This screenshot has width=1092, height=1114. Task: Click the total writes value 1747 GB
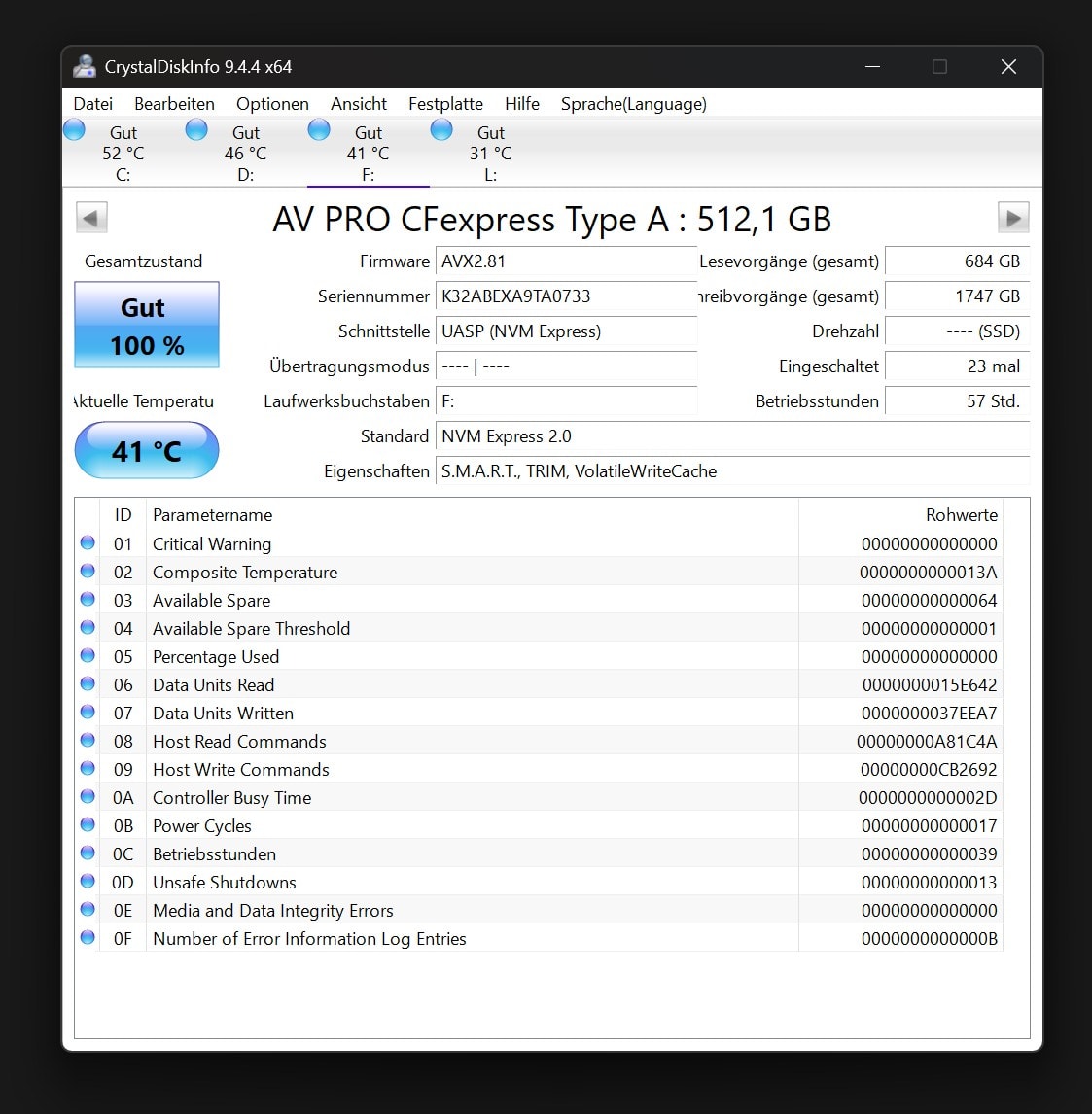point(957,296)
